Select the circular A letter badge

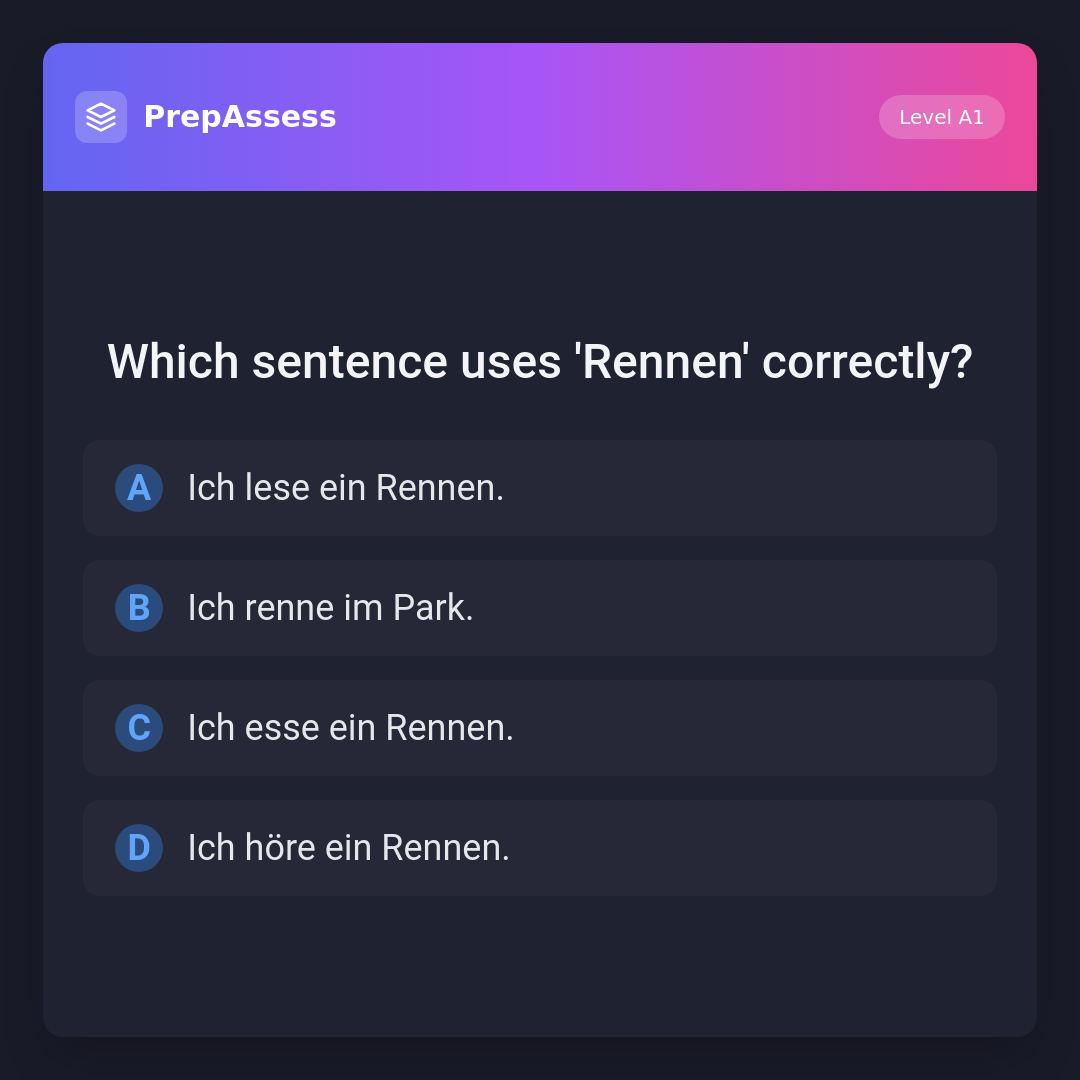[139, 488]
